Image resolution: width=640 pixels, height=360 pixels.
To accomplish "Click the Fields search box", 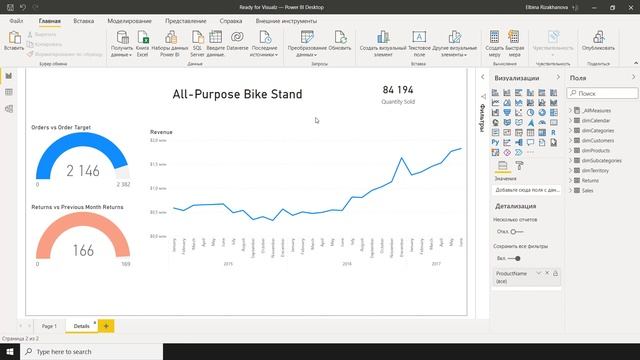I will 602,93.
